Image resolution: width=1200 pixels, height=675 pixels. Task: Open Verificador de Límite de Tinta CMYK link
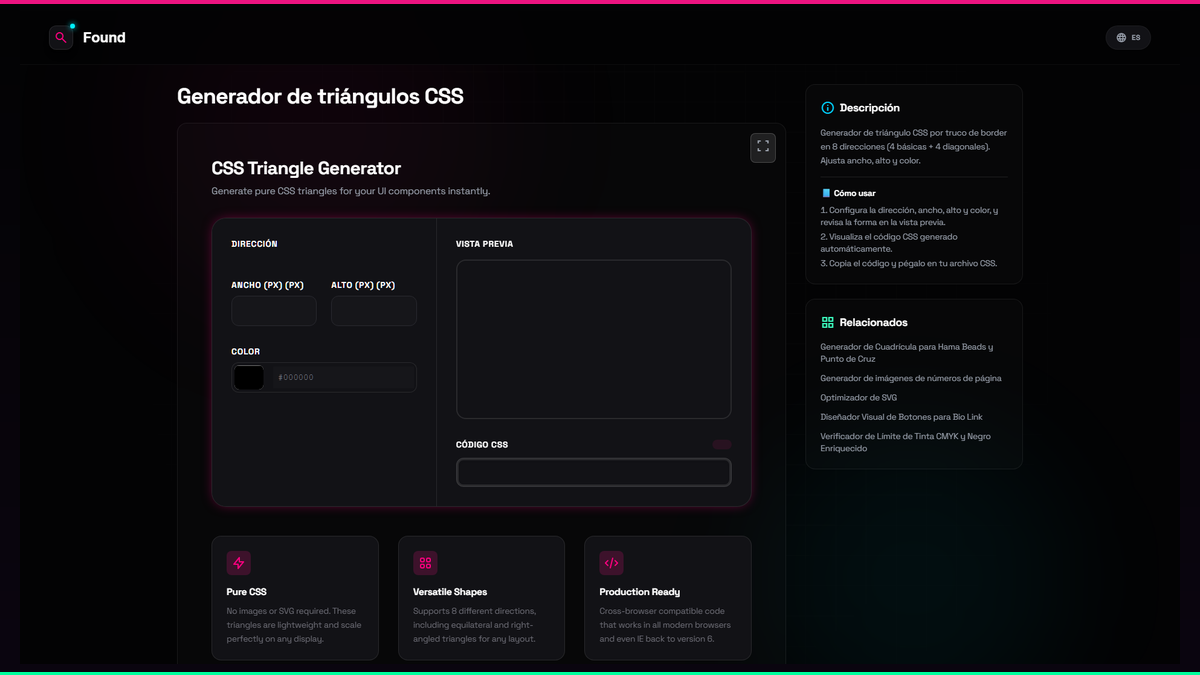(905, 442)
